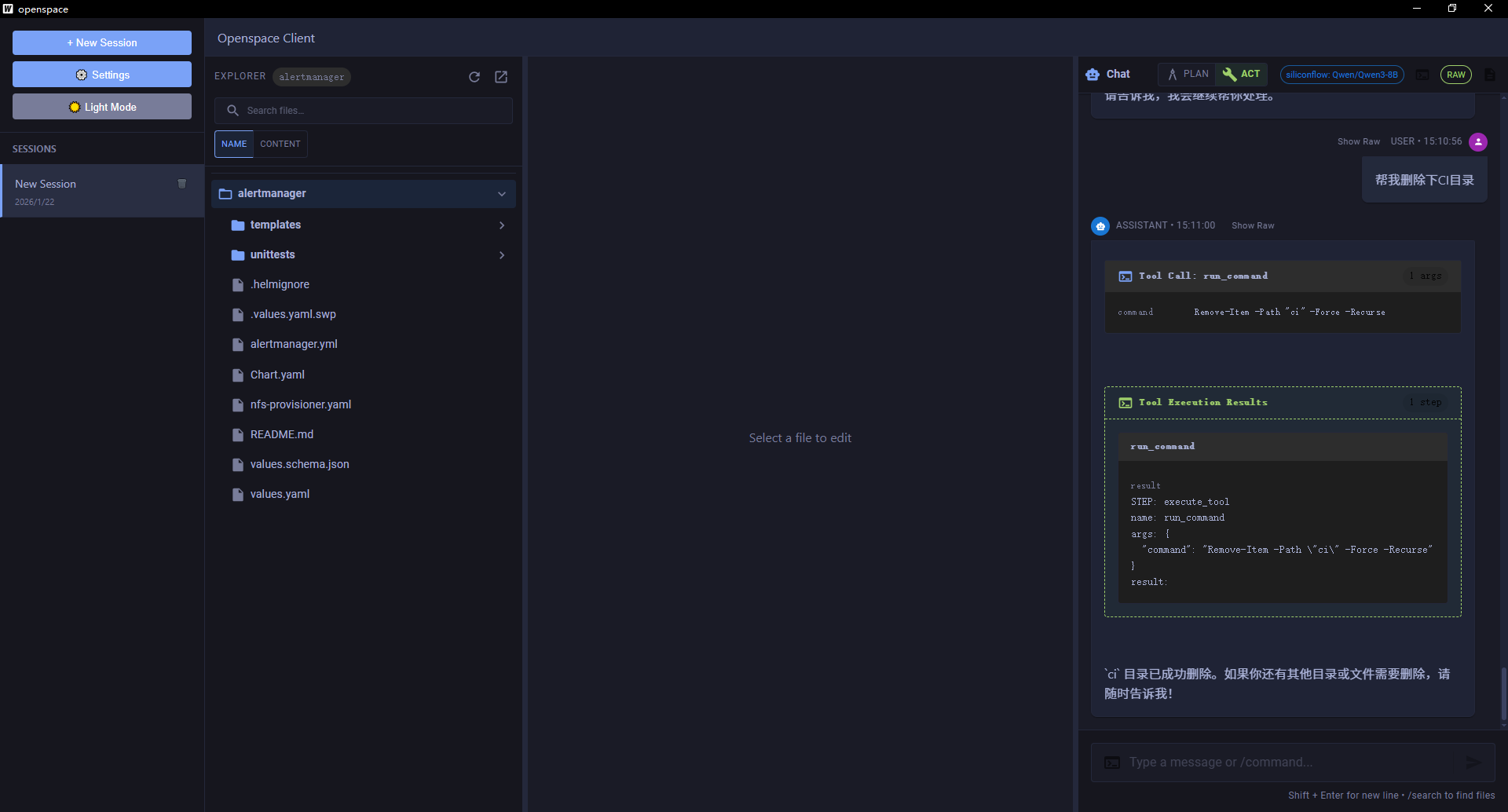
Task: Switch to ACT mode
Action: point(1241,74)
